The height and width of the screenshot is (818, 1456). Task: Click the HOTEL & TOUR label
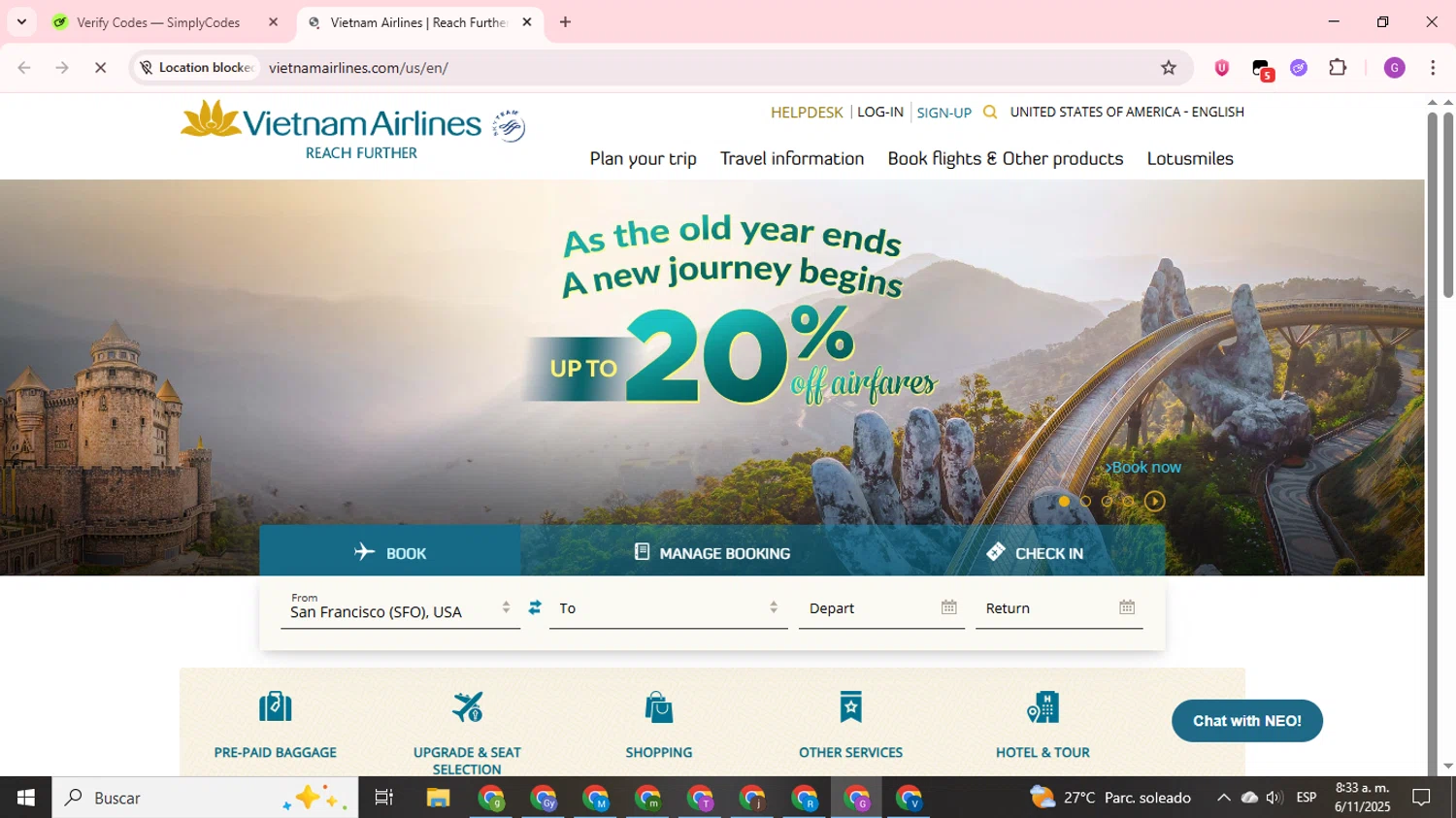tap(1042, 752)
